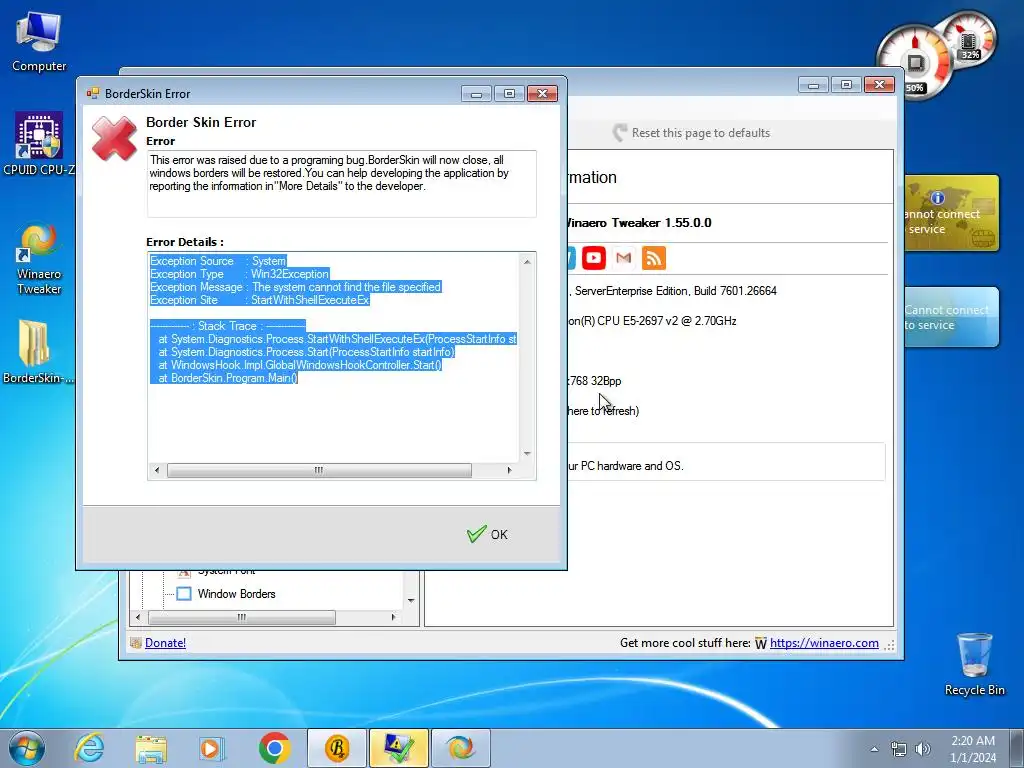
Task: Open Windows Explorer from the taskbar
Action: coord(151,748)
